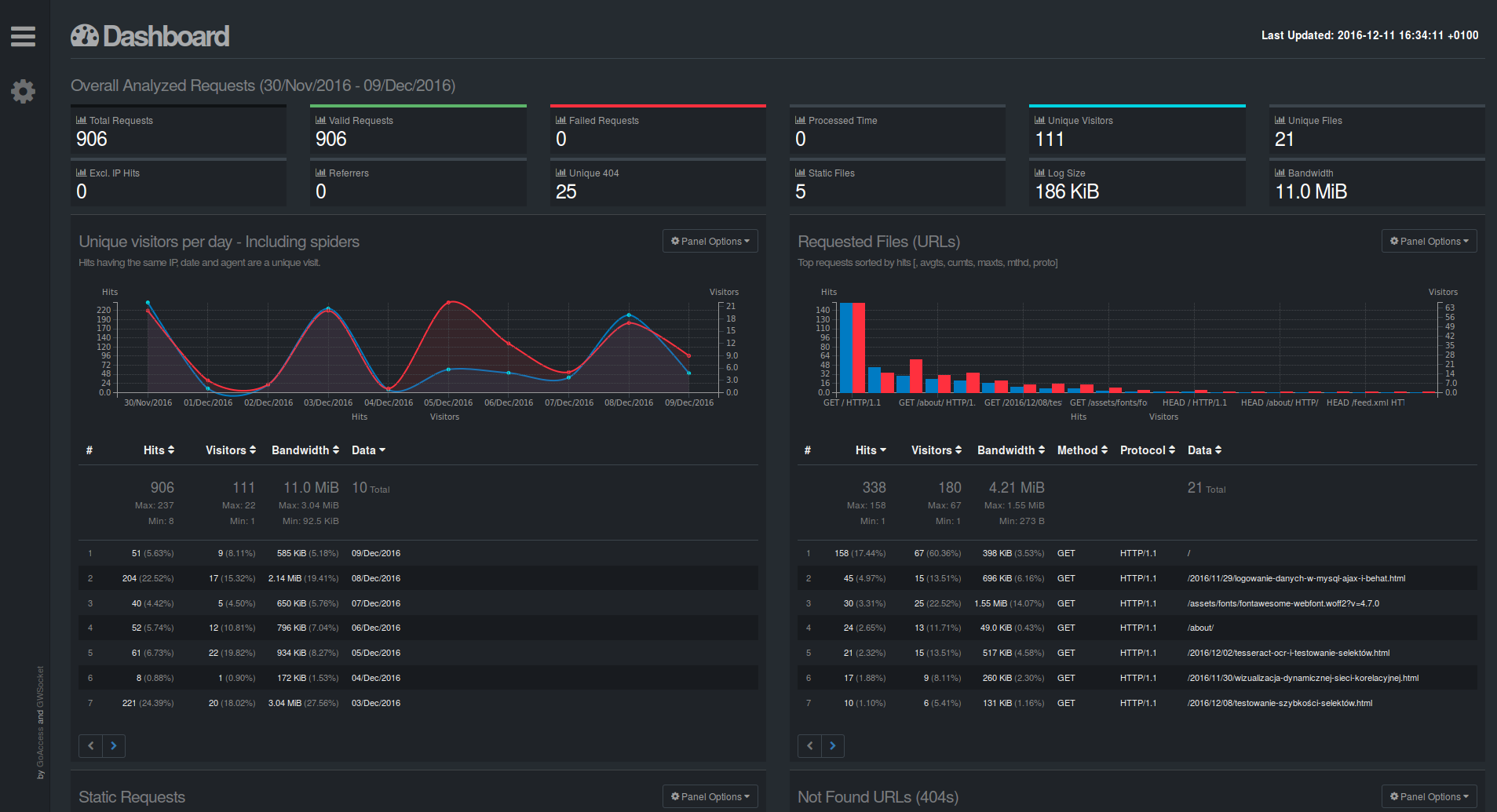Select the 04/Dec/2016 row date

tap(376, 678)
